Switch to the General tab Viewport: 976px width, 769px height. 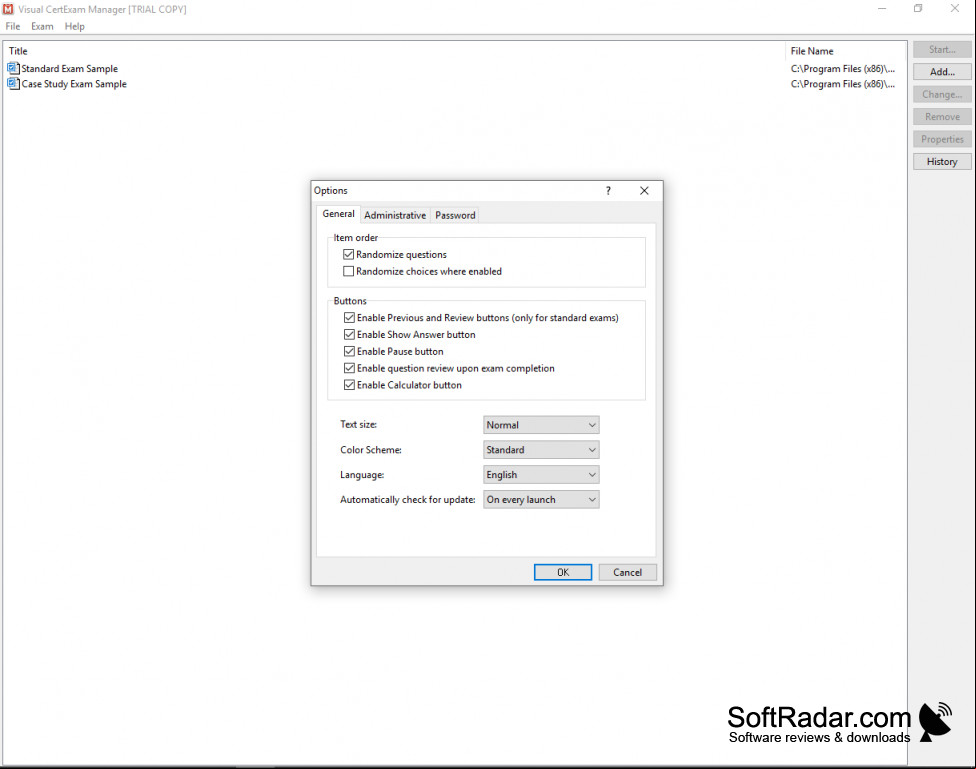[x=338, y=214]
